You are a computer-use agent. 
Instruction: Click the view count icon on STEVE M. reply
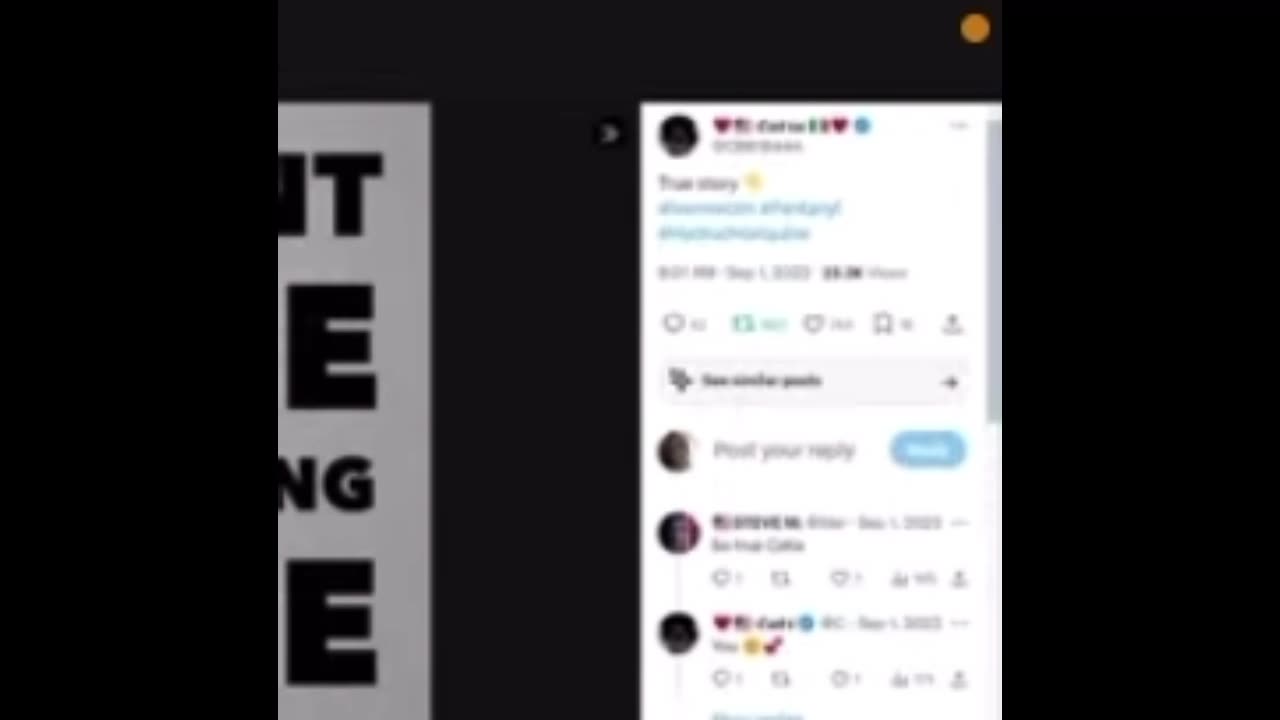[x=899, y=578]
